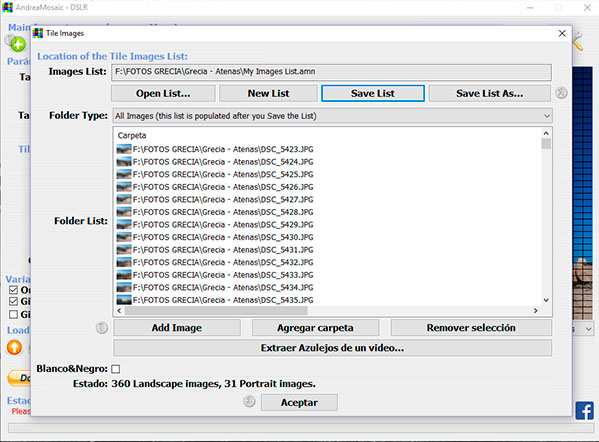Viewport: 599px width, 442px height.
Task: Toggle the Blanco&Negro checkbox
Action: 115,369
